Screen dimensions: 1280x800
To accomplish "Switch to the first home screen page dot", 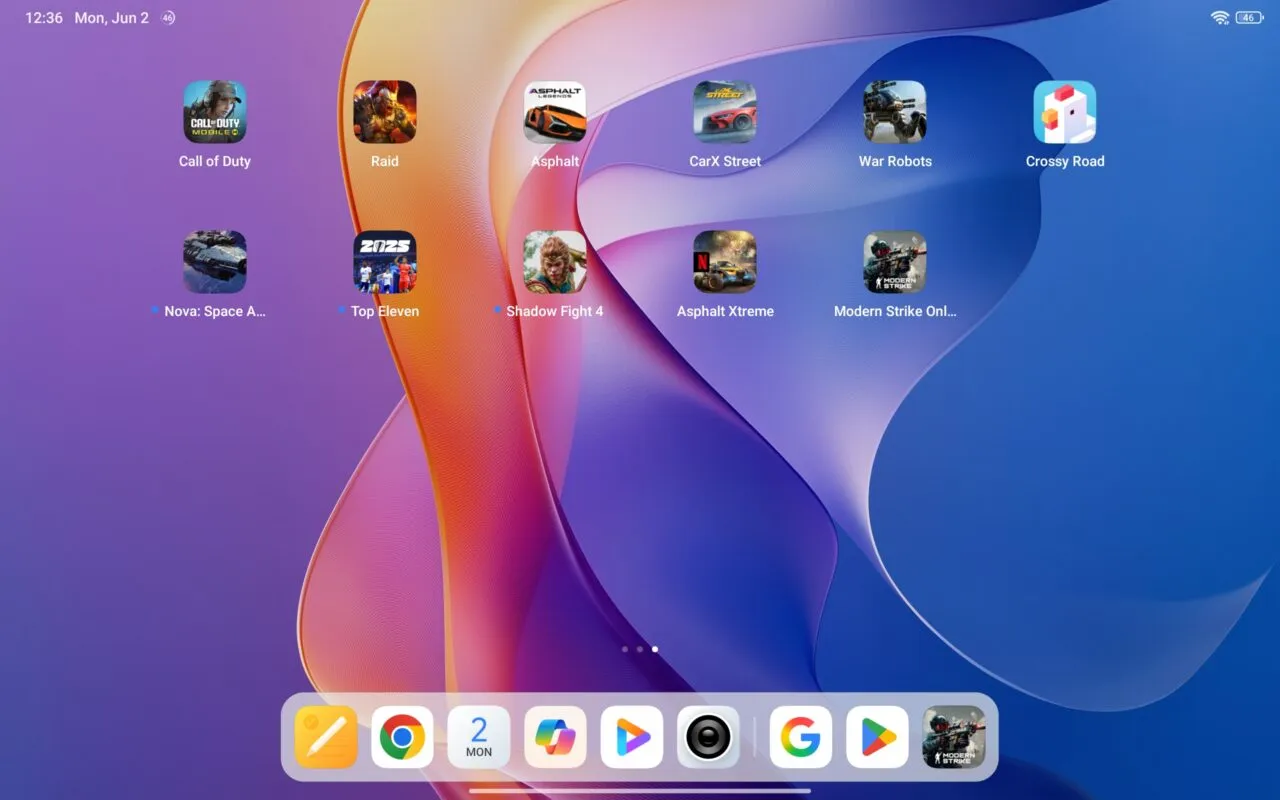I will (625, 649).
